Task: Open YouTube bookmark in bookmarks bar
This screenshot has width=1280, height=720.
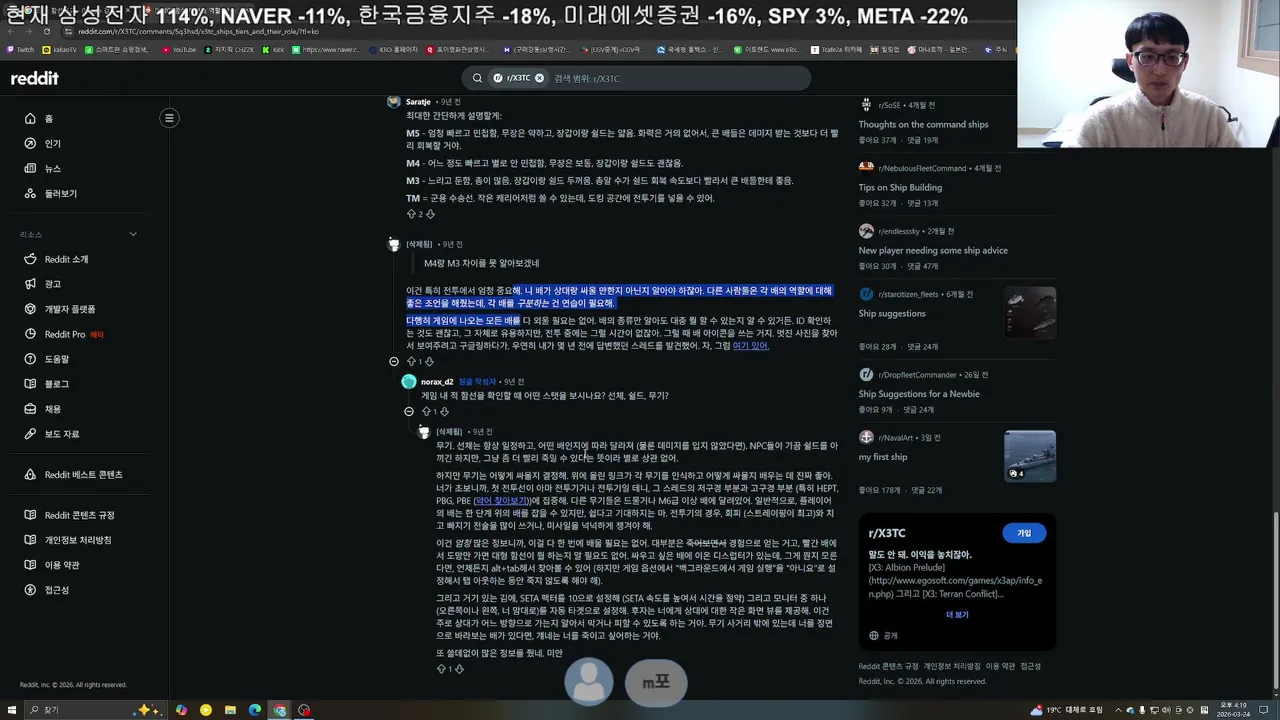Action: tap(179, 49)
